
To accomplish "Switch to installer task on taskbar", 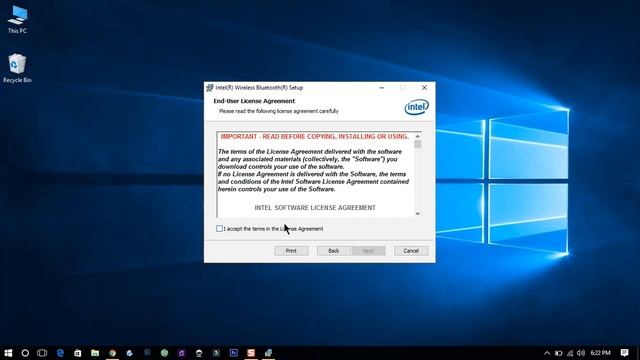I will 268,353.
